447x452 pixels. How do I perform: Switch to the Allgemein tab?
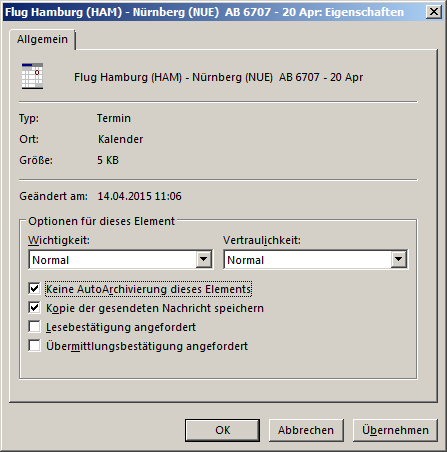tap(42, 39)
